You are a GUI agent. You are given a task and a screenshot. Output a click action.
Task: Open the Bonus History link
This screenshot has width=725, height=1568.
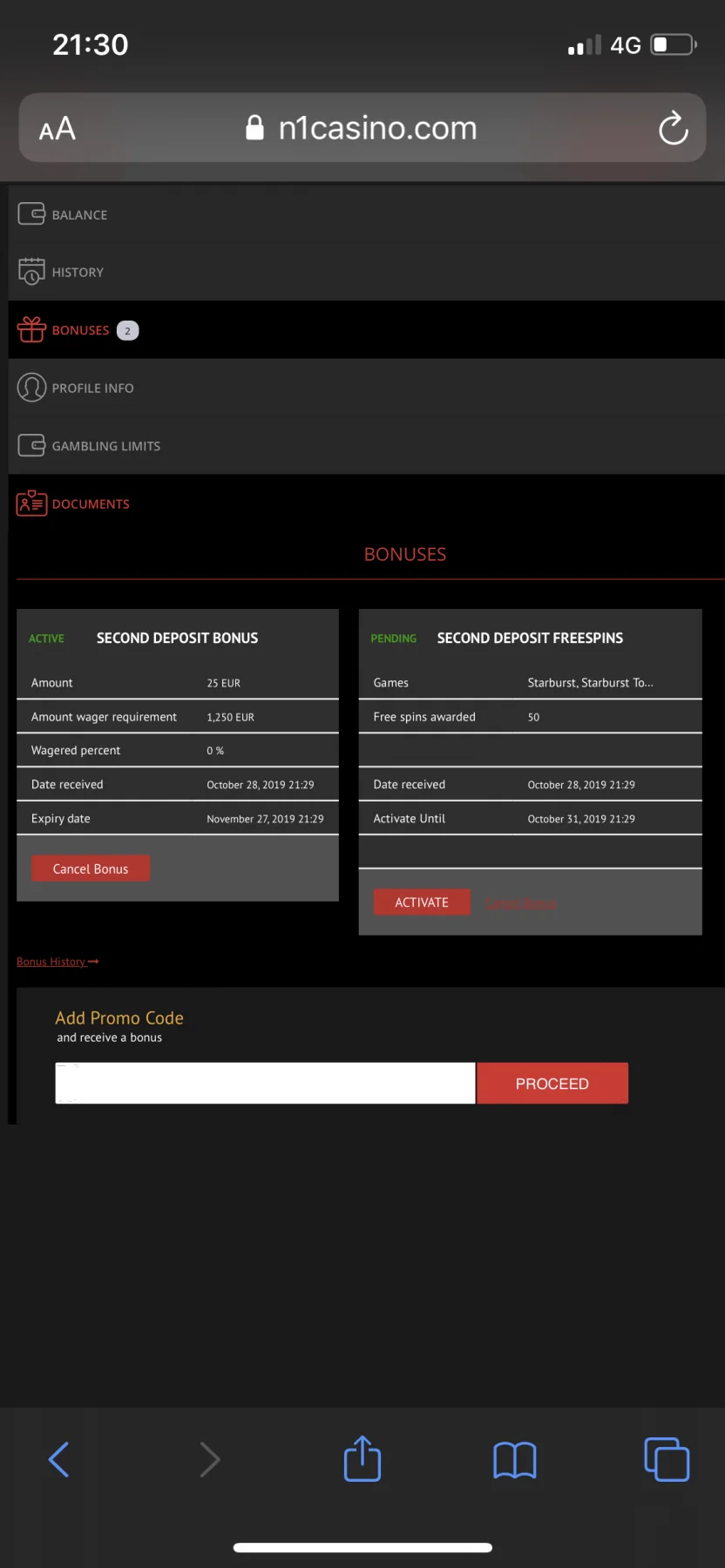click(x=58, y=962)
